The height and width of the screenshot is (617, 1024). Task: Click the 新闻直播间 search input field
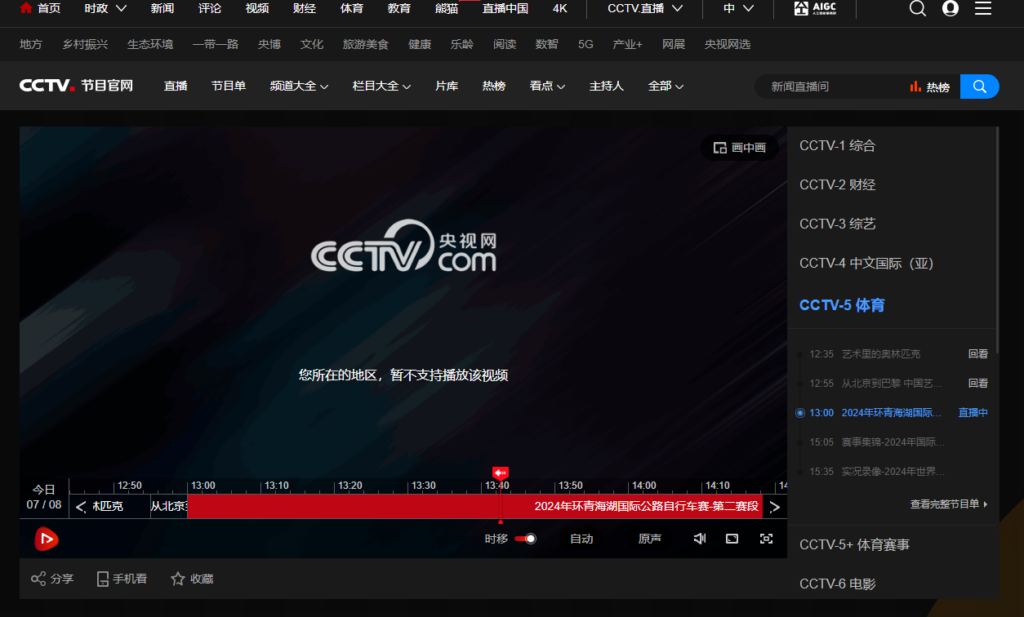pyautogui.click(x=830, y=87)
